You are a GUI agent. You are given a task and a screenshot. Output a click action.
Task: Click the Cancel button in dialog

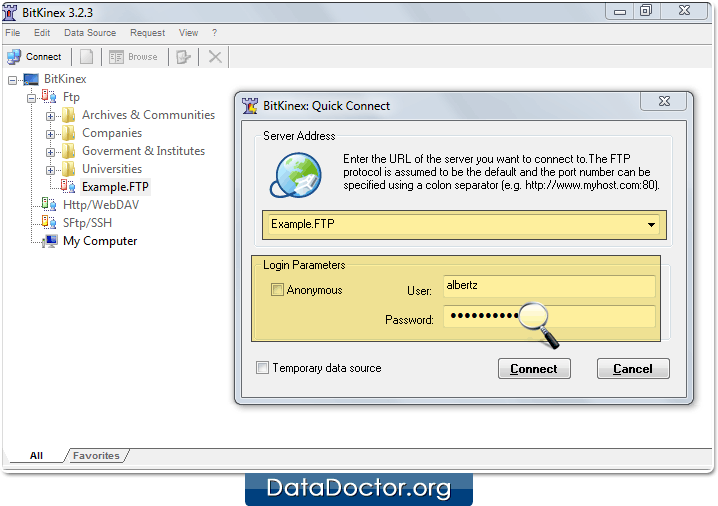(x=633, y=369)
